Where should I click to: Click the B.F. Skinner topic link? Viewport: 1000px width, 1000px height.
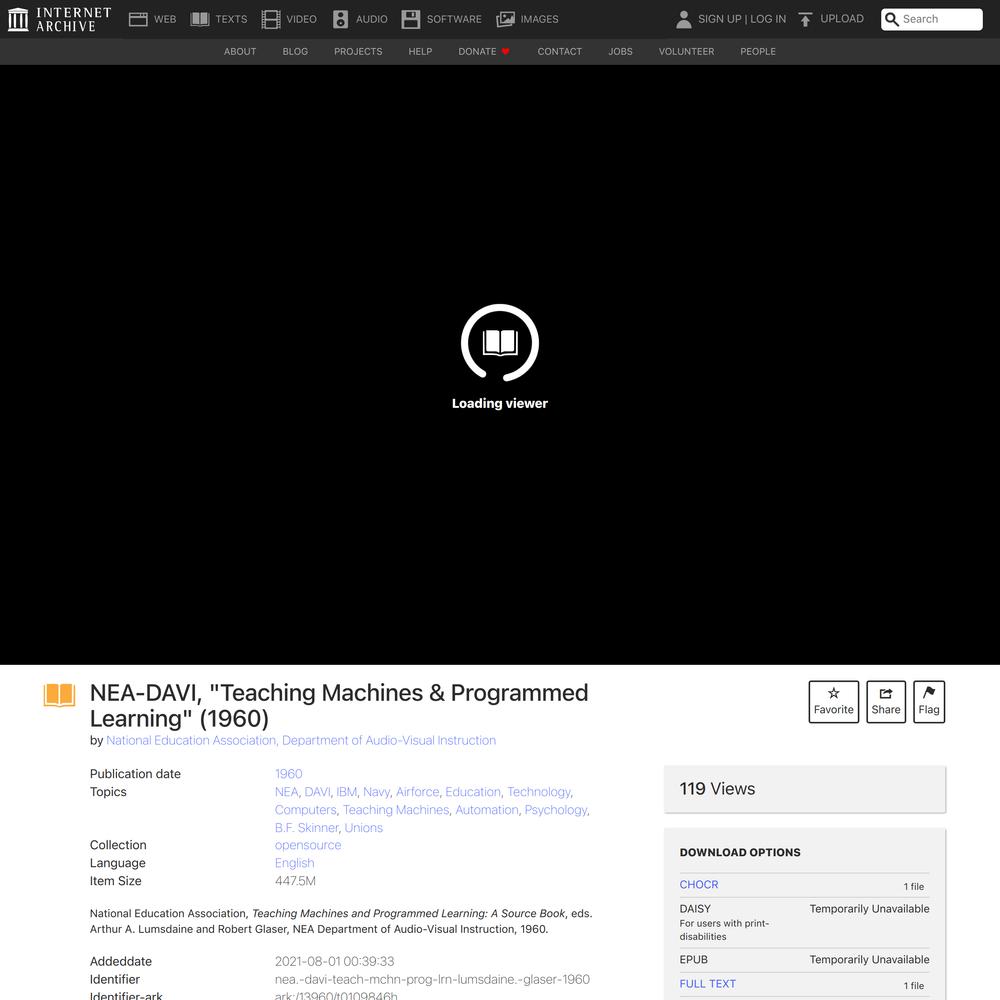coord(307,828)
